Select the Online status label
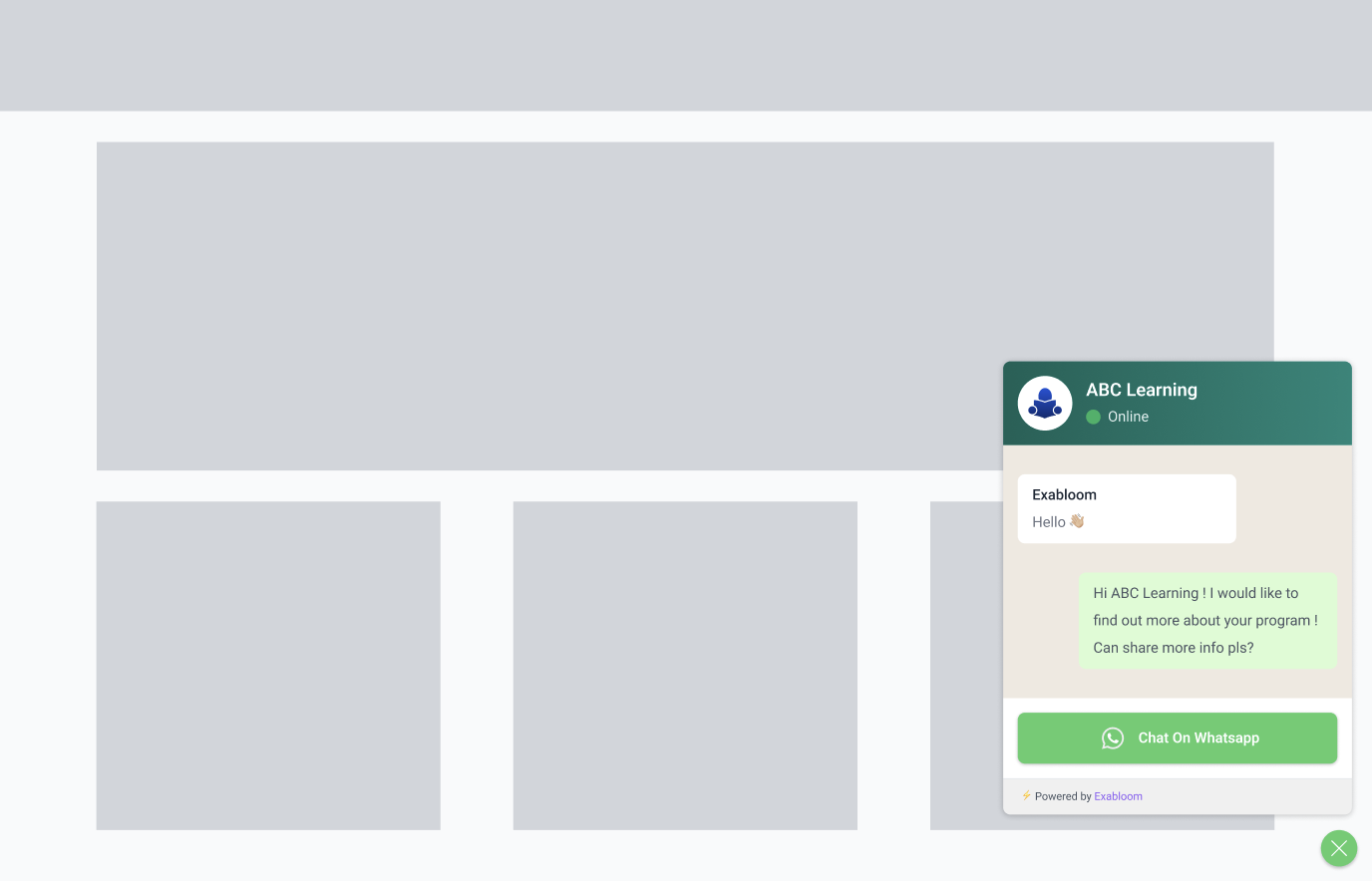This screenshot has width=1372, height=881. [1128, 417]
